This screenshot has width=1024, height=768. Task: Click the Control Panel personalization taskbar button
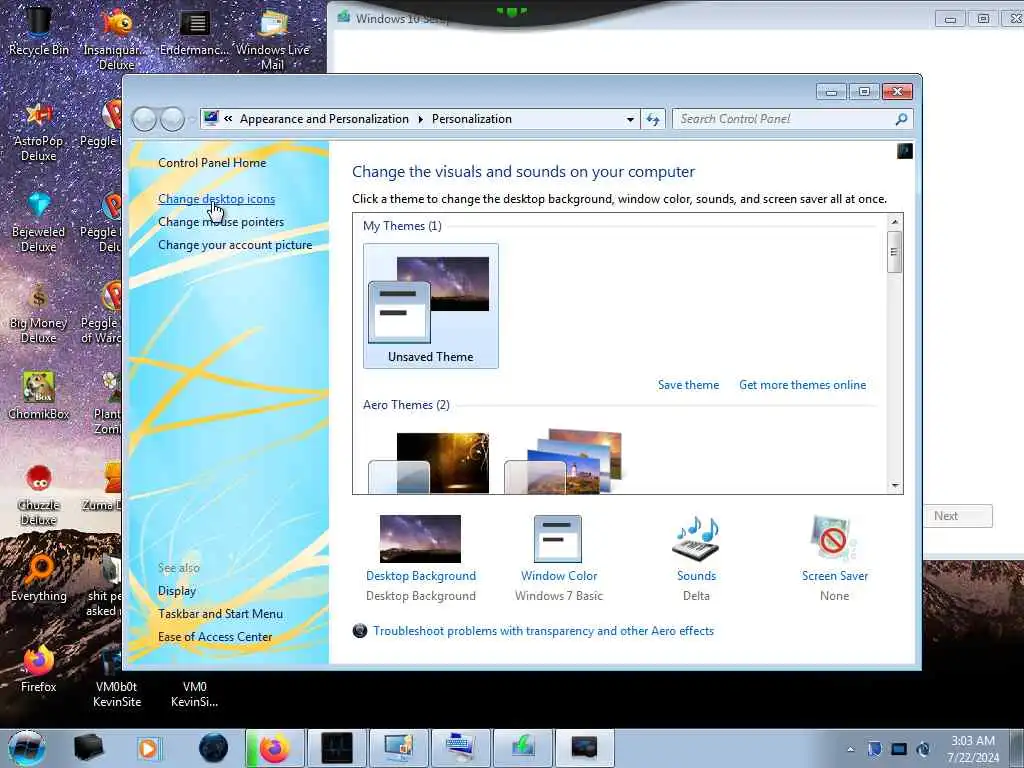point(399,748)
